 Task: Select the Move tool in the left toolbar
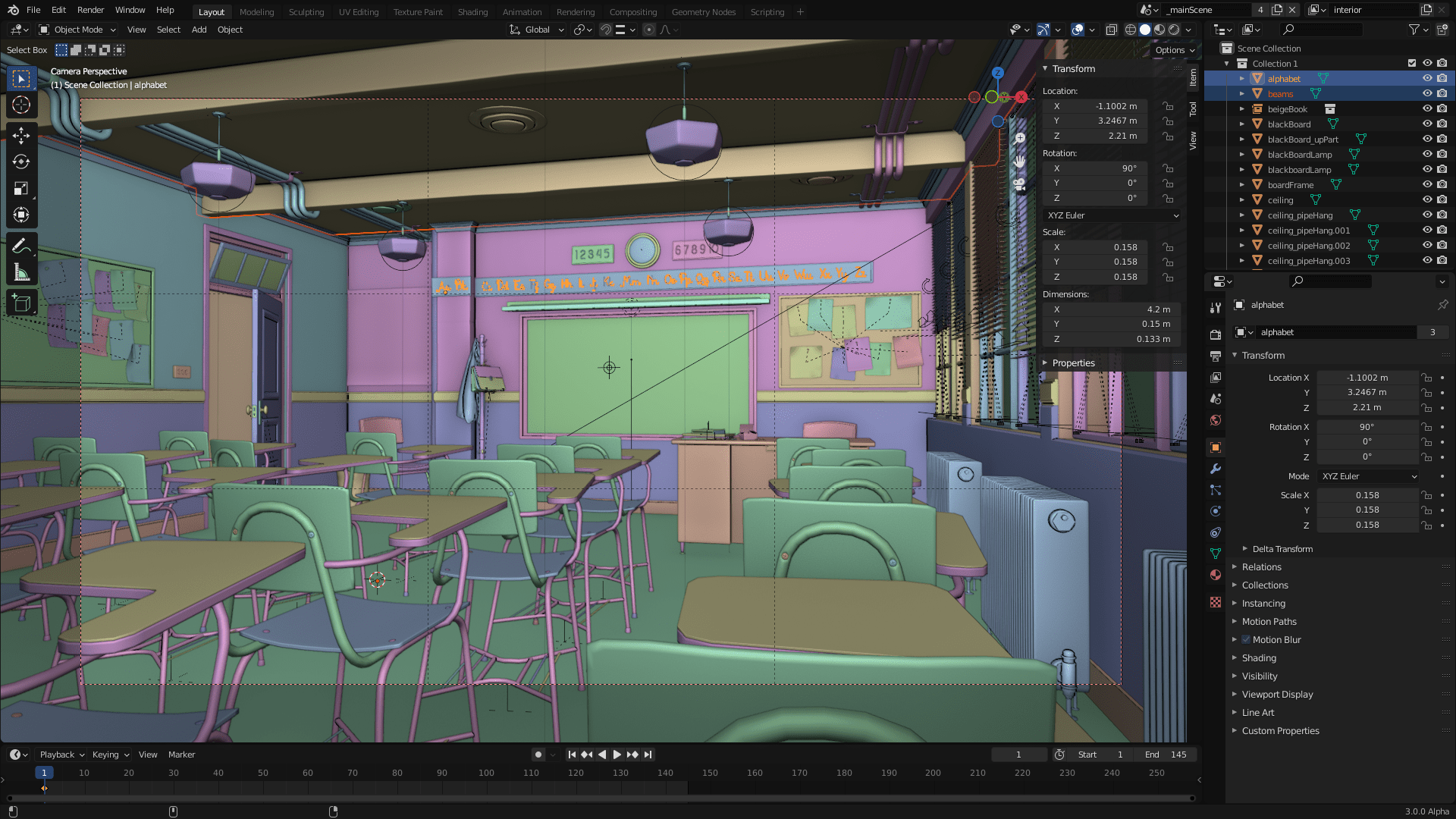[21, 135]
